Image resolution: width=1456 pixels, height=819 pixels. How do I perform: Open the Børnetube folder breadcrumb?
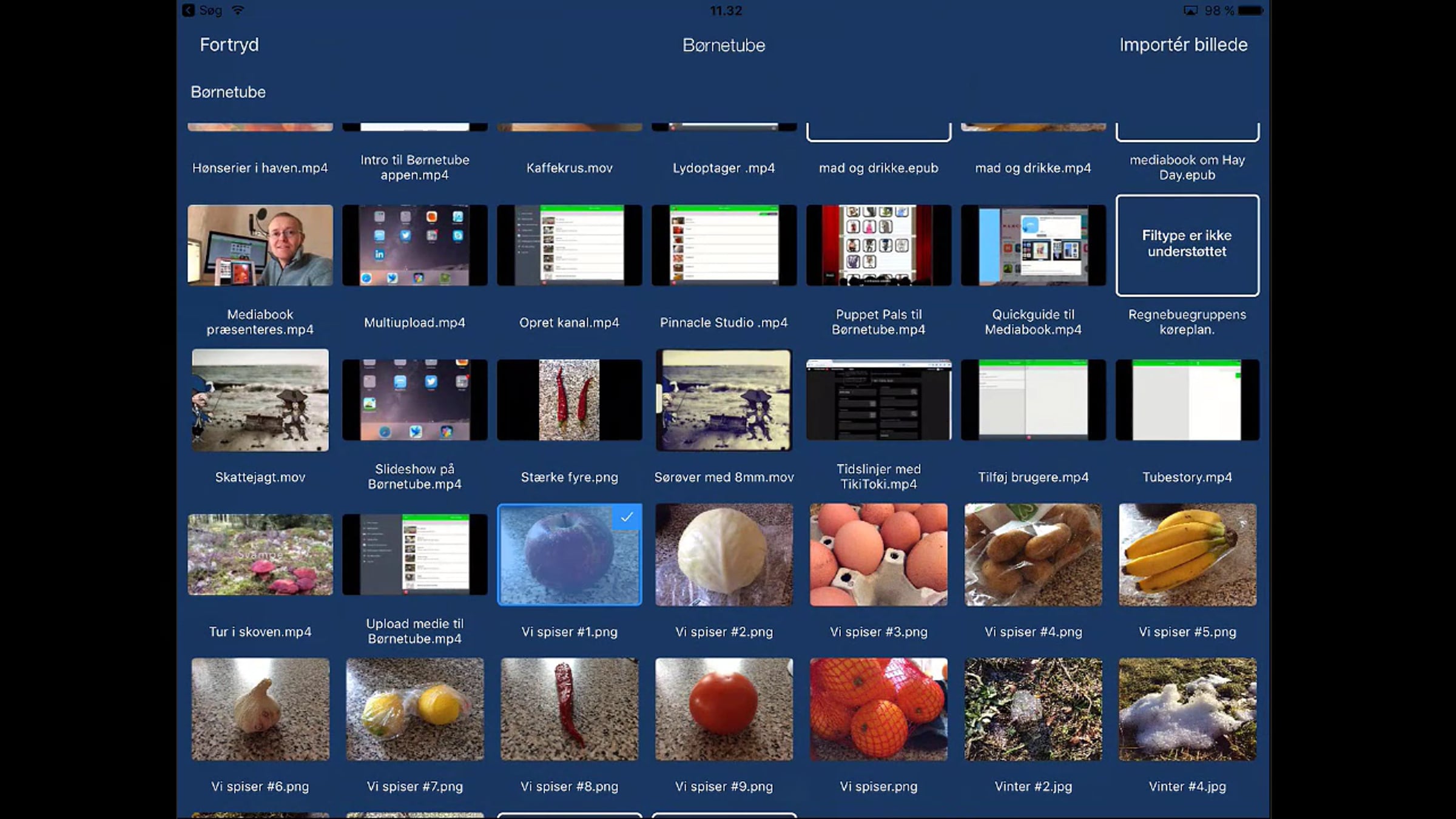click(x=228, y=92)
